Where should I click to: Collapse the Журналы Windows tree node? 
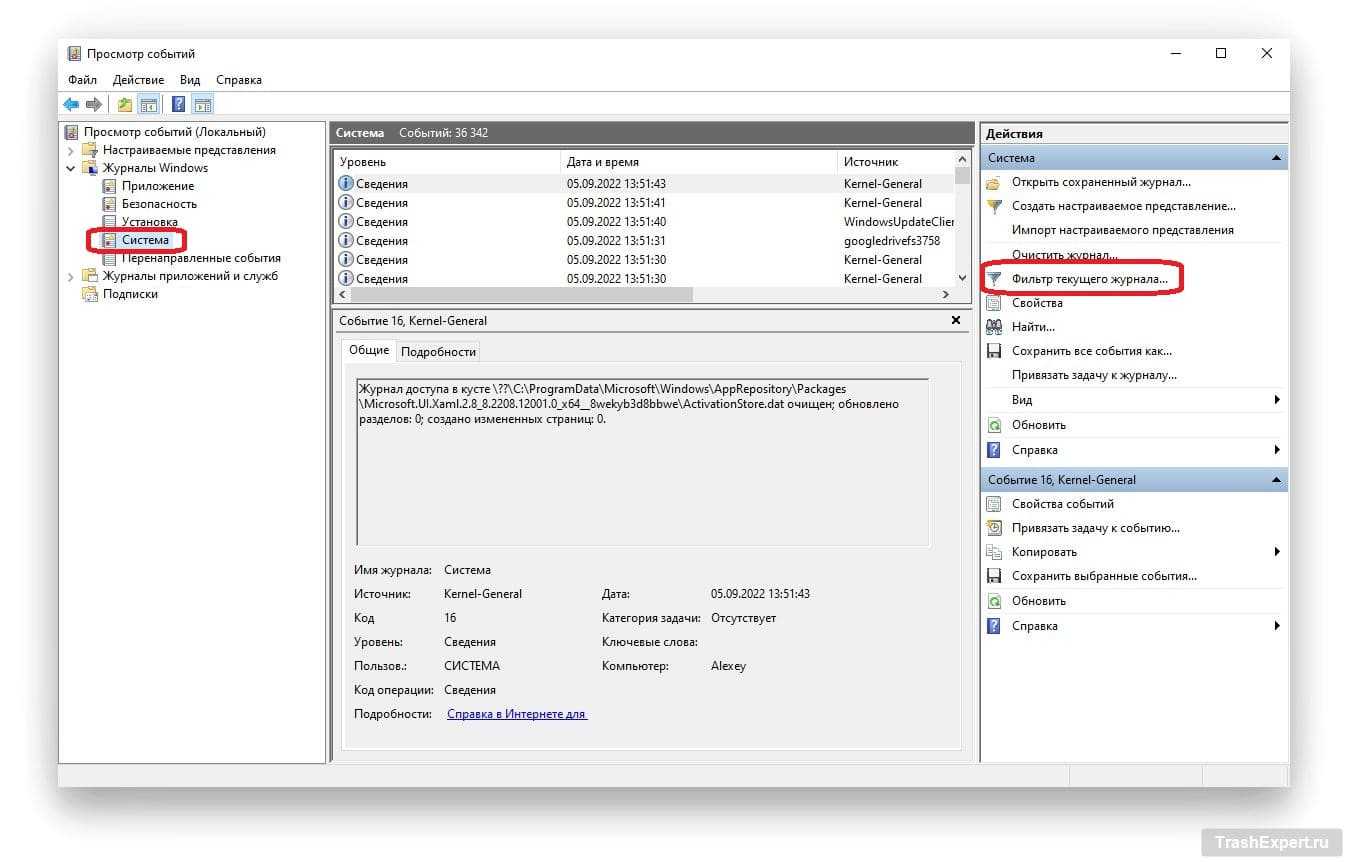coord(71,168)
